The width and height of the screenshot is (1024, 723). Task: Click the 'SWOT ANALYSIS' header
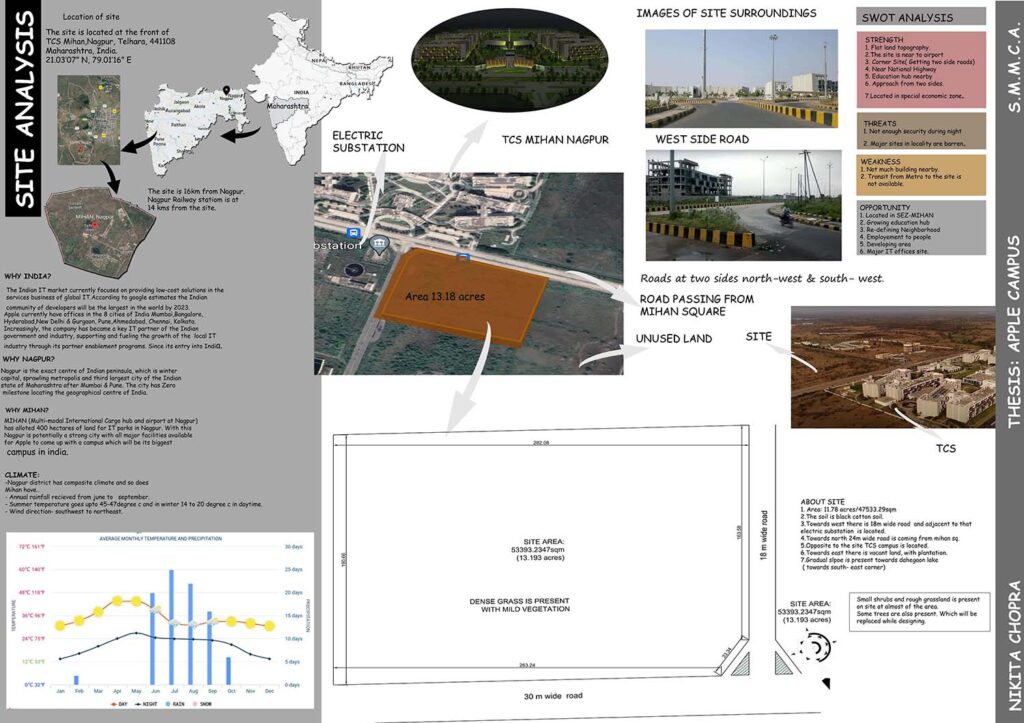(921, 17)
